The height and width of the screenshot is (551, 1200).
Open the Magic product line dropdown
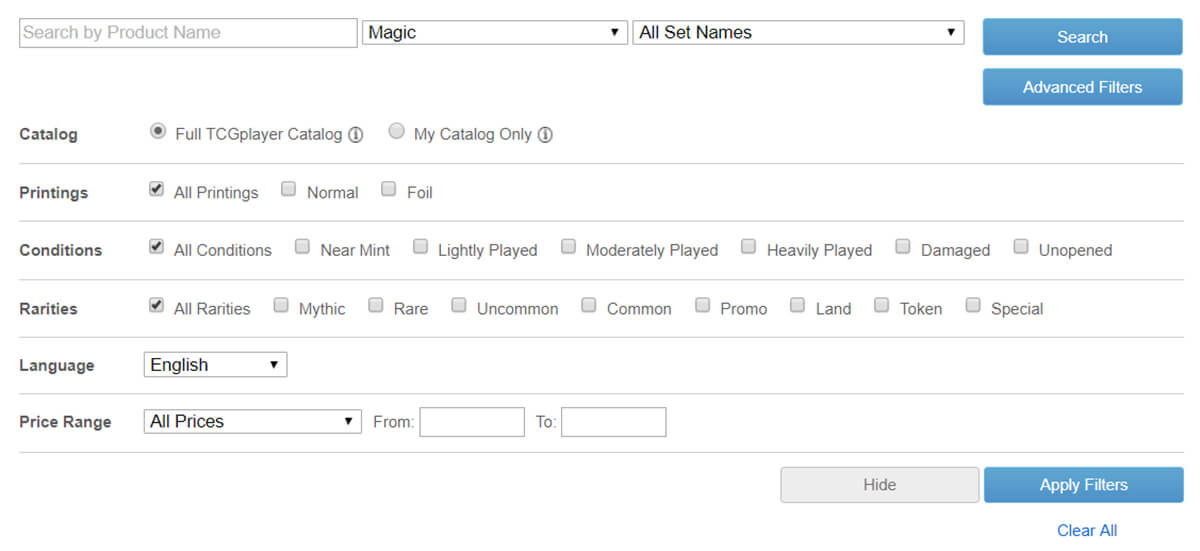[x=494, y=33]
